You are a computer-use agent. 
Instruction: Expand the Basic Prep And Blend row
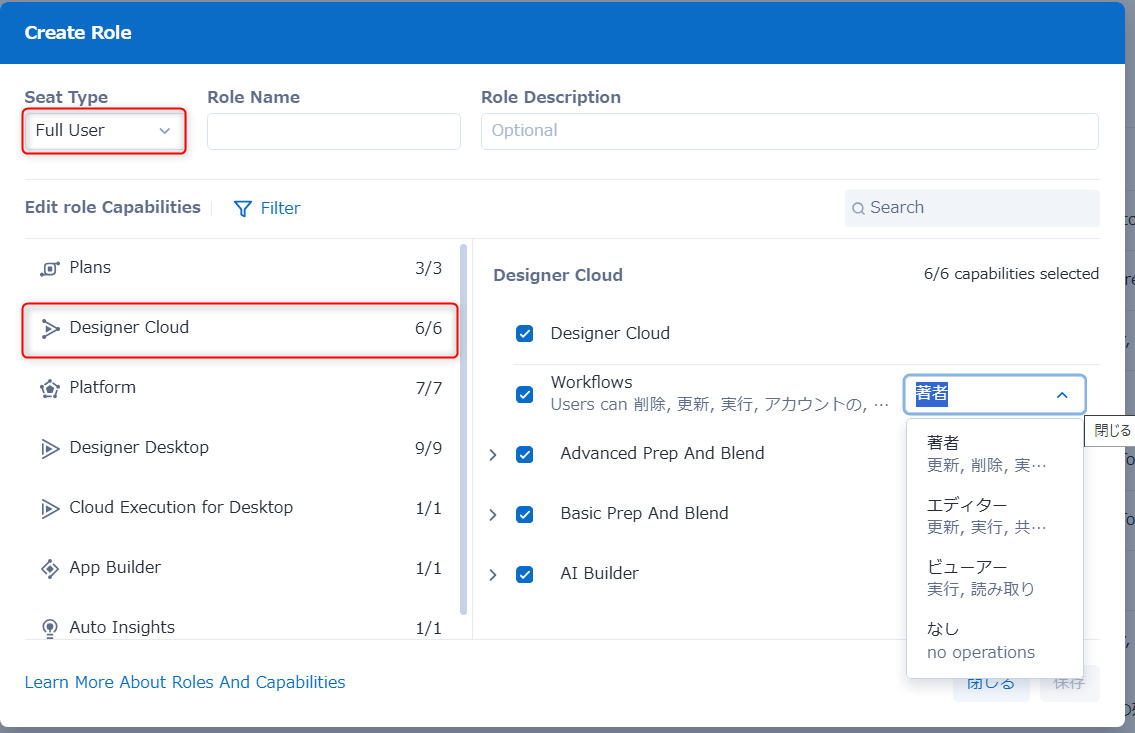[x=493, y=514]
